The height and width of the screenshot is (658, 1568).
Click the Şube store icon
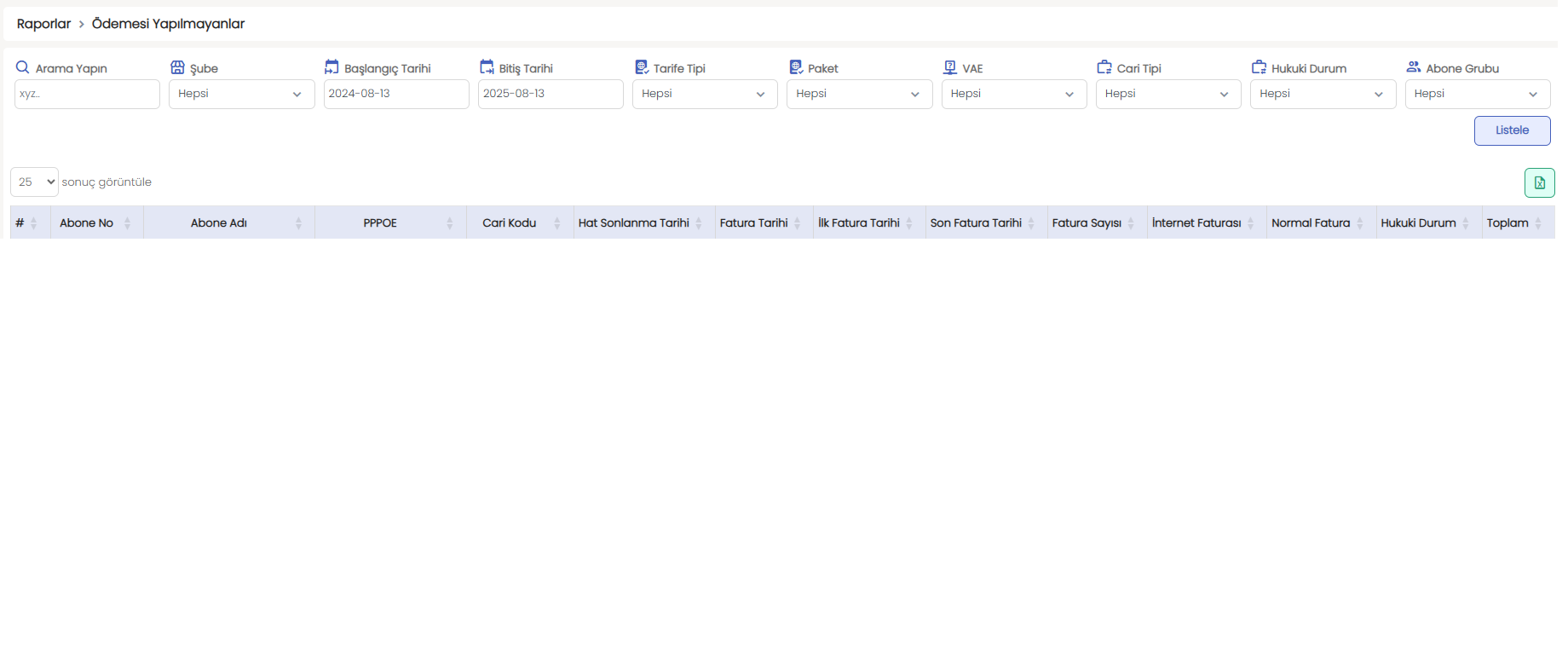click(x=177, y=67)
